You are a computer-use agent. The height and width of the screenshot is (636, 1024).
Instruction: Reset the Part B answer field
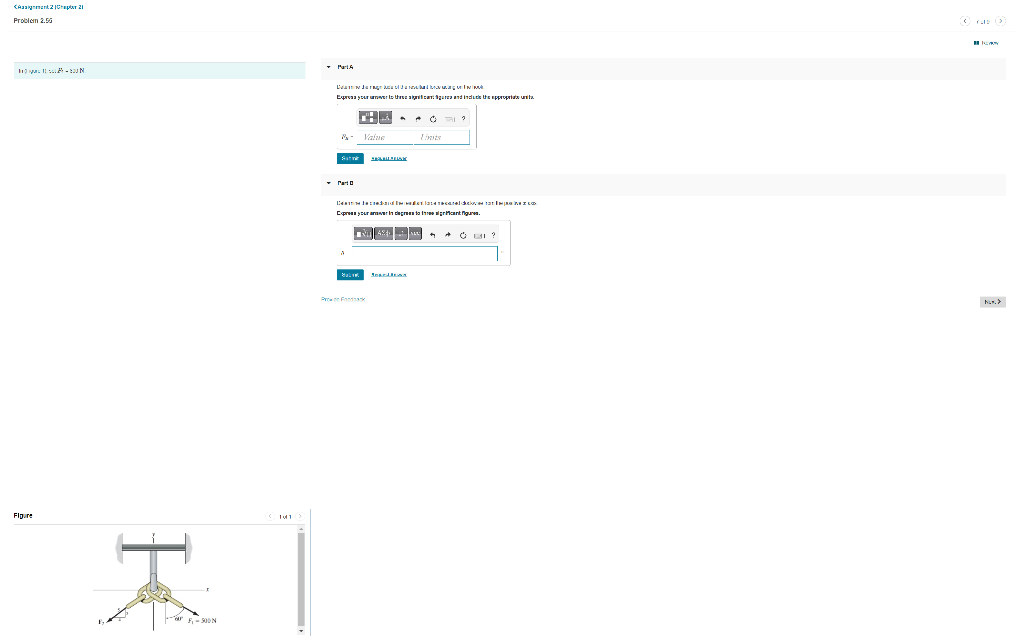pos(463,235)
